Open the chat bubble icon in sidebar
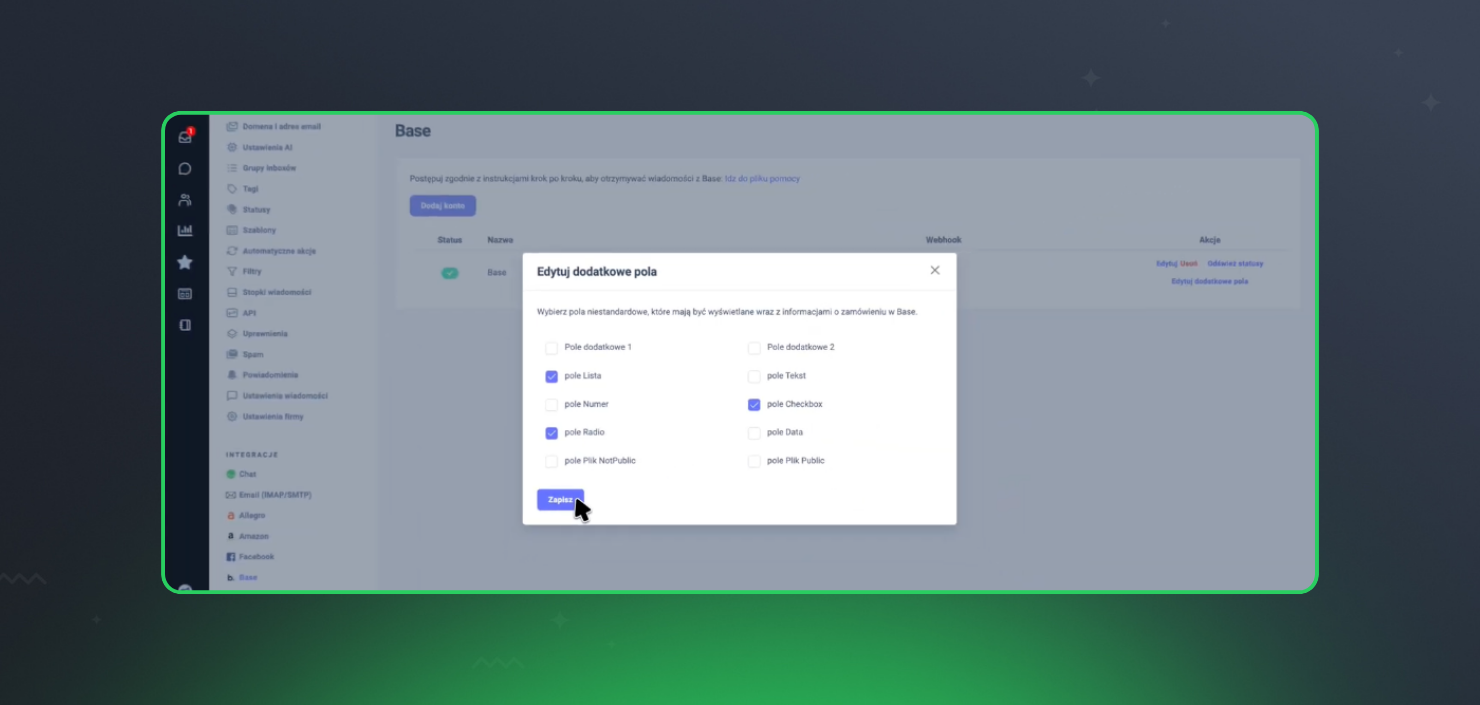The height and width of the screenshot is (705, 1480). coord(185,169)
